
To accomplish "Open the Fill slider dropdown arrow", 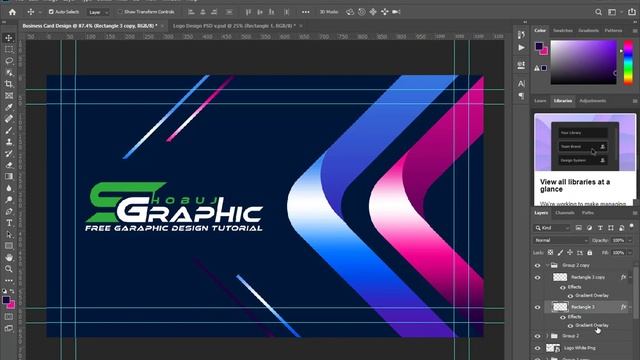I will [x=630, y=253].
